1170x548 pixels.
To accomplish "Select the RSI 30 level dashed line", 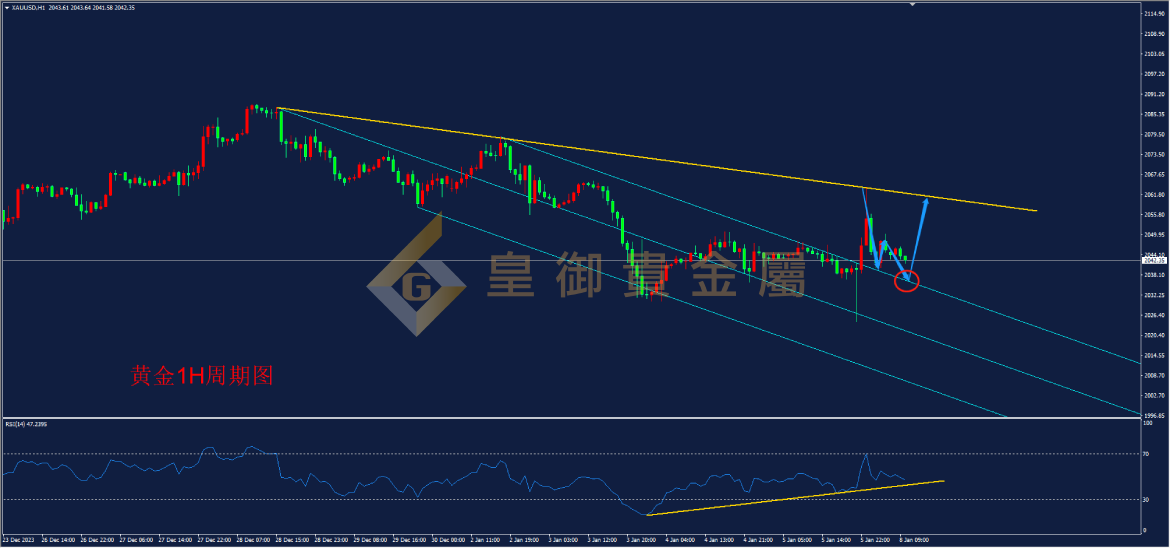I will click(571, 499).
